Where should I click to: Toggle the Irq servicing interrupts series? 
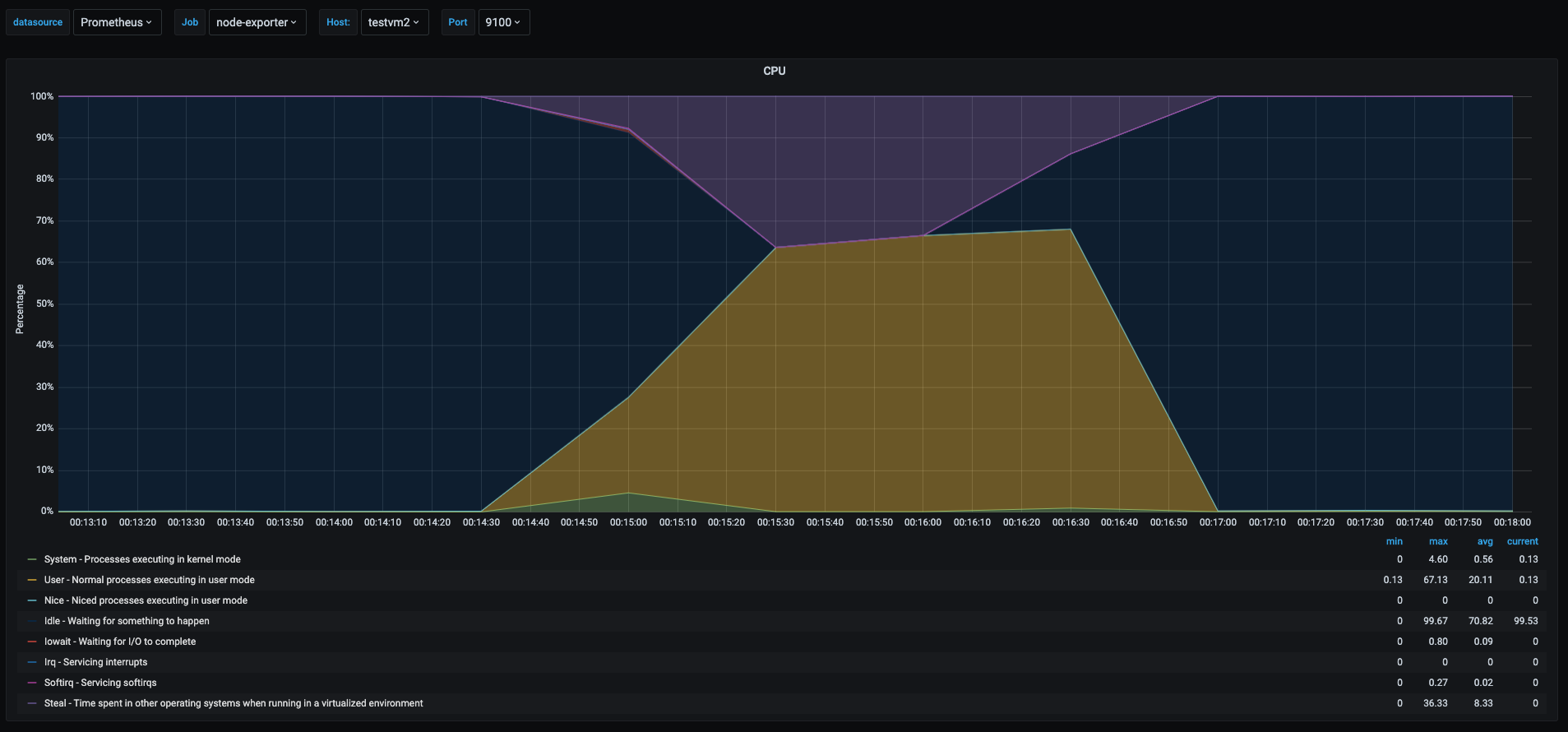(96, 662)
